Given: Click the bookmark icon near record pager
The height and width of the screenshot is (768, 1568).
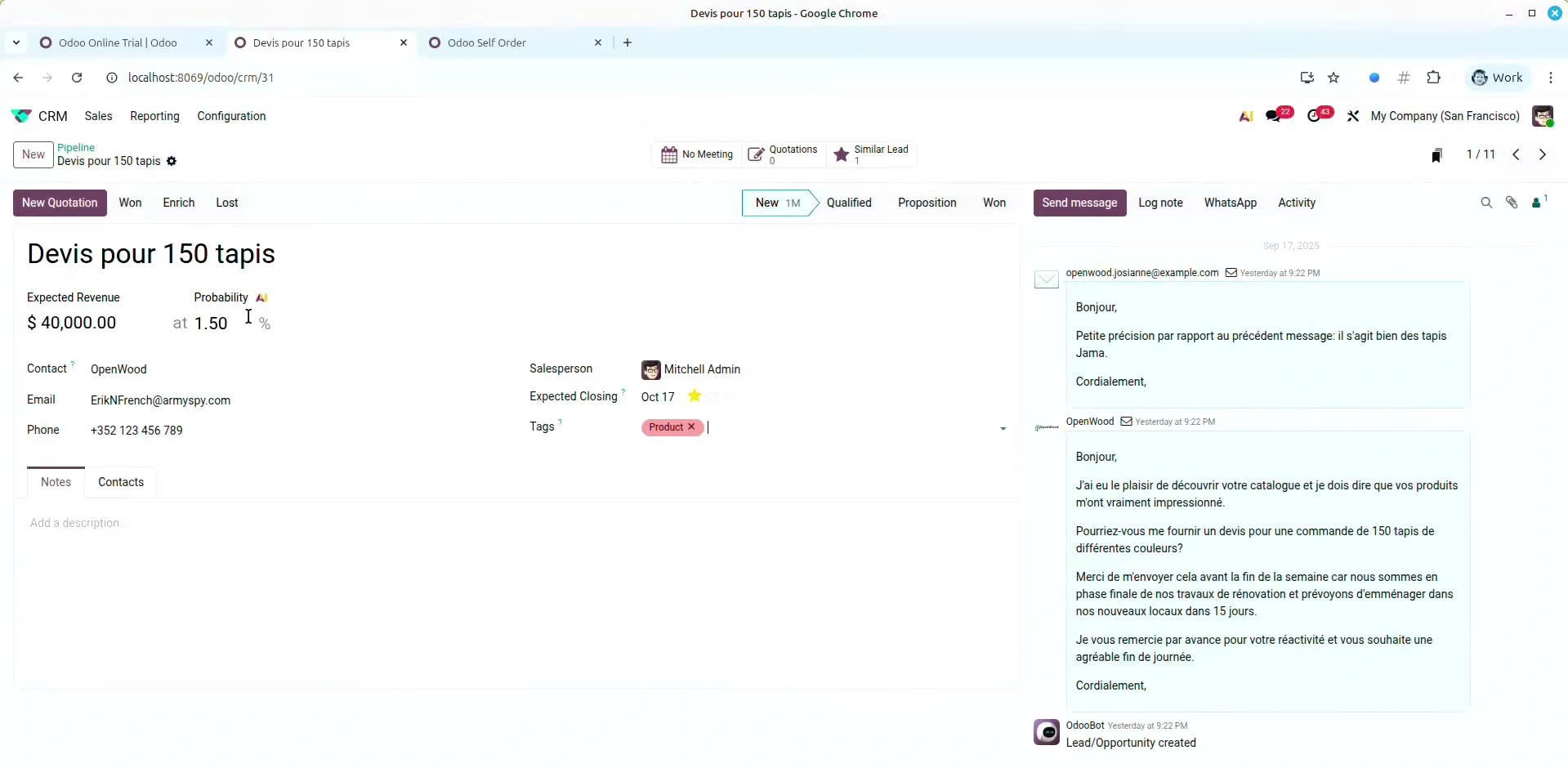Looking at the screenshot, I should click(1436, 155).
